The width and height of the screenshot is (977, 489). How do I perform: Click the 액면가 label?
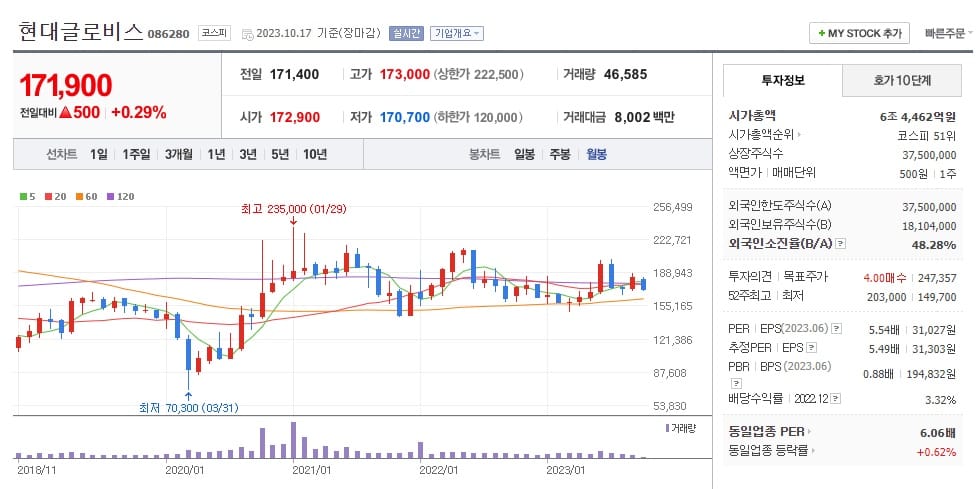[x=743, y=173]
